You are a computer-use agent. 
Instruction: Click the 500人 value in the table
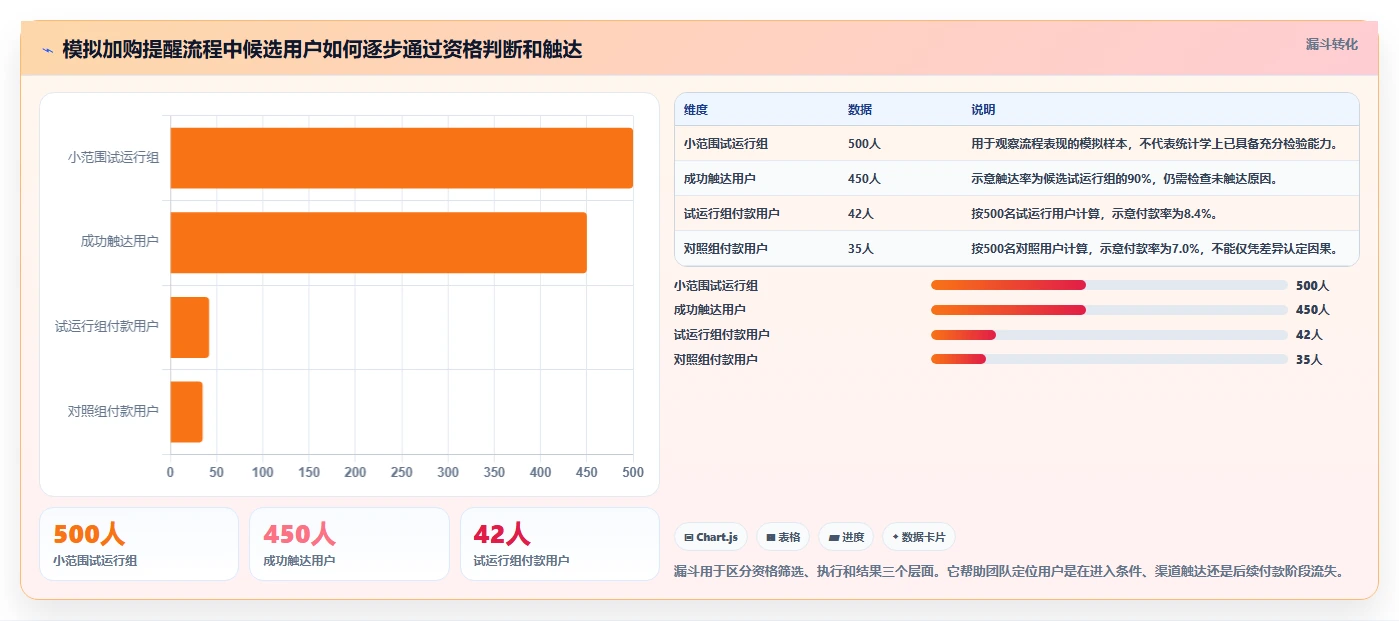coord(864,144)
